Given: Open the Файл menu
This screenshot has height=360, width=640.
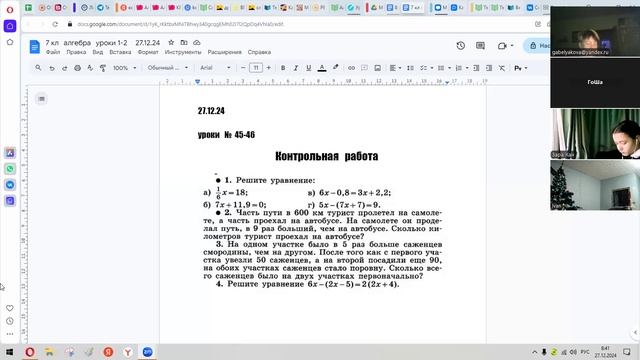Looking at the screenshot, I should click(53, 52).
